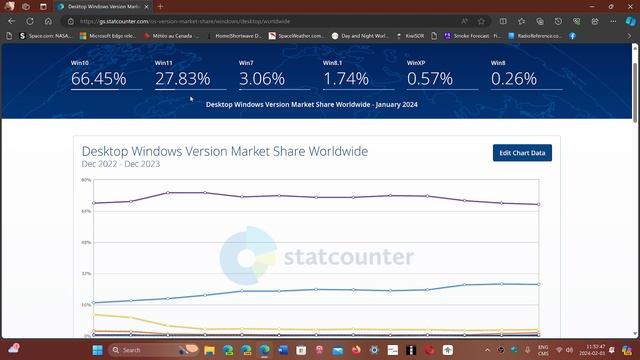Open the workspaces icon in title bar
This screenshot has width=640, height=360.
pos(26,7)
